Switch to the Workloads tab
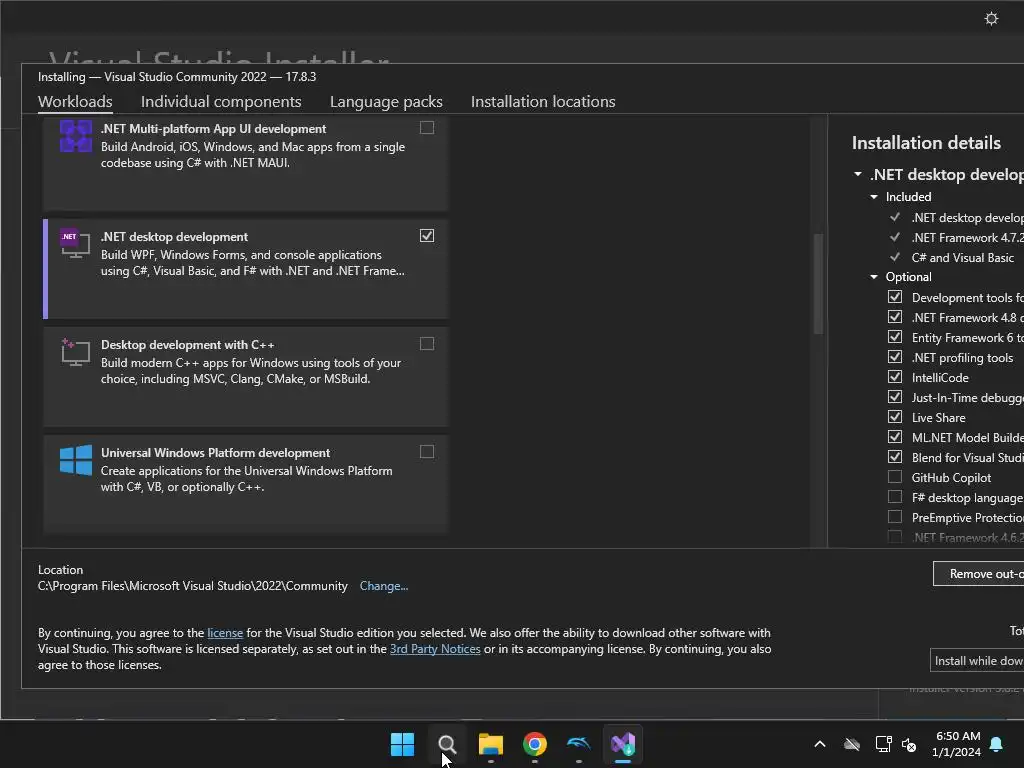 point(75,102)
